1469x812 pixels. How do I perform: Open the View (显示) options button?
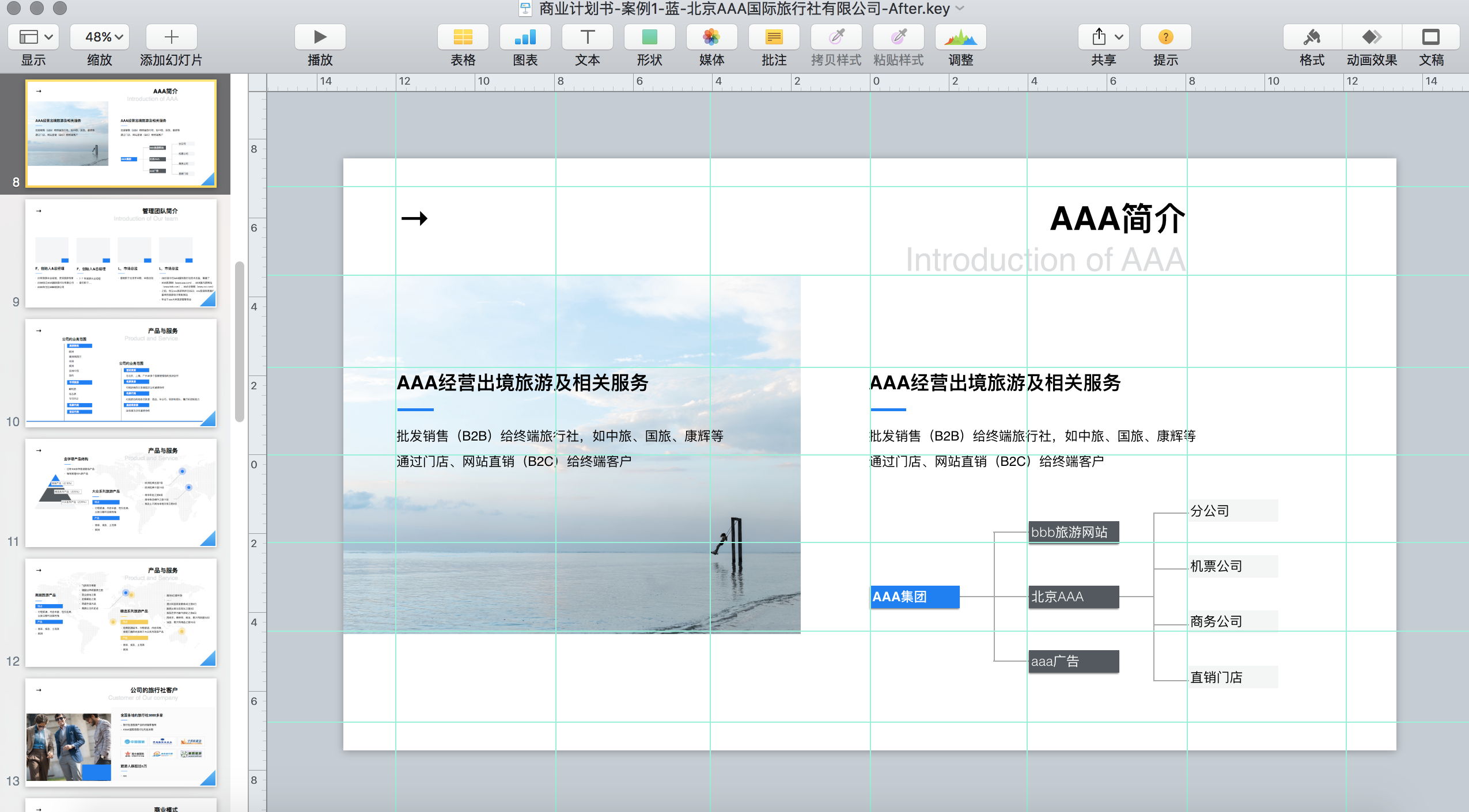[33, 37]
